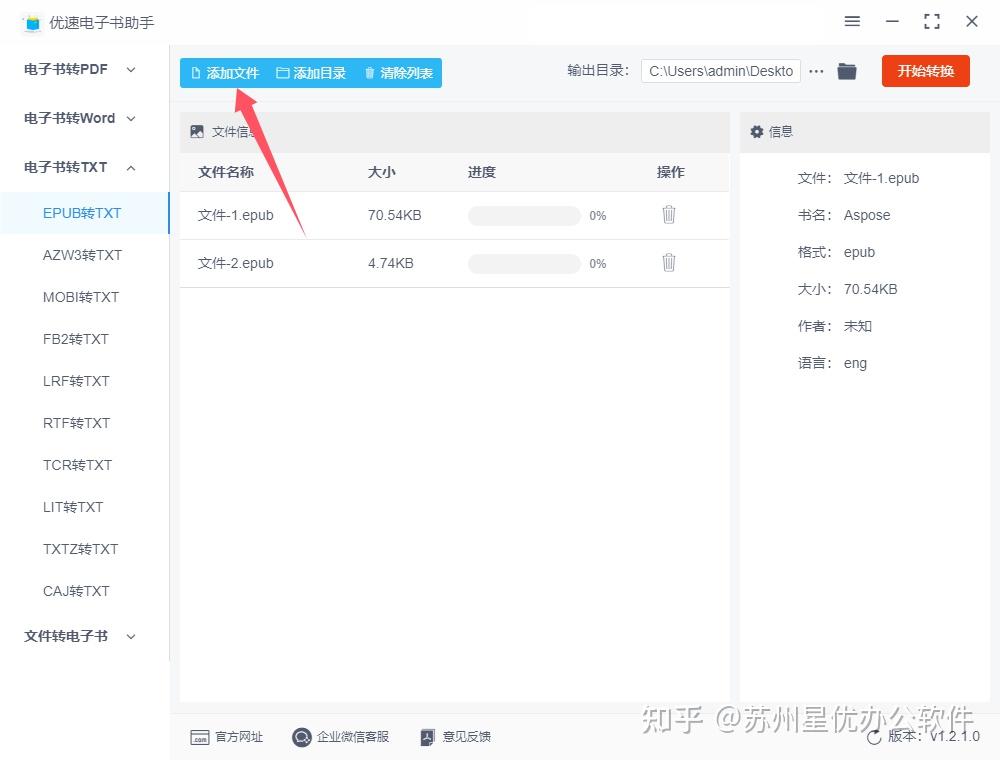
Task: Visit 官方网址 official website
Action: click(x=226, y=737)
